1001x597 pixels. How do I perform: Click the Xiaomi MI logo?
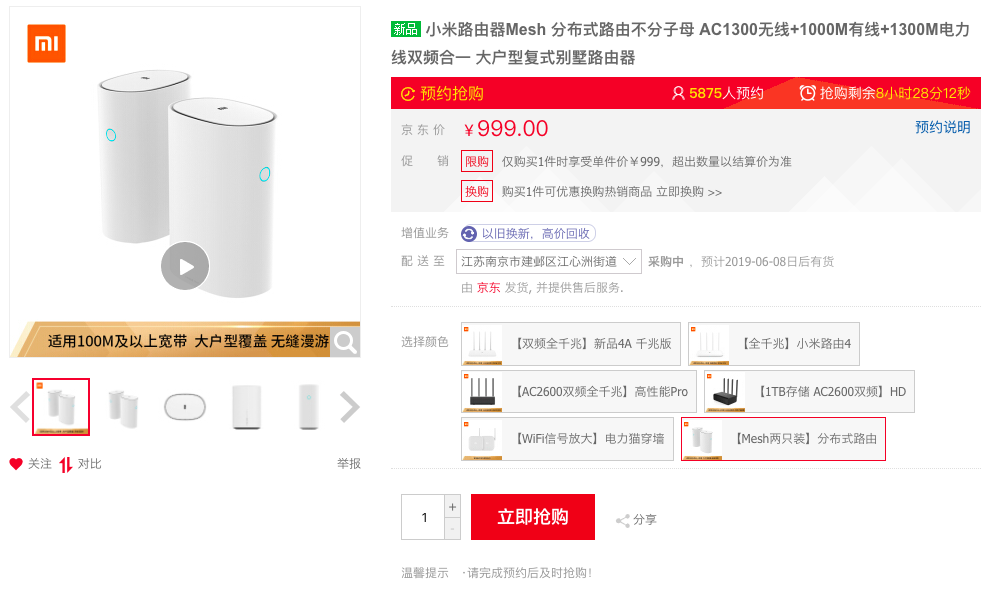click(46, 44)
